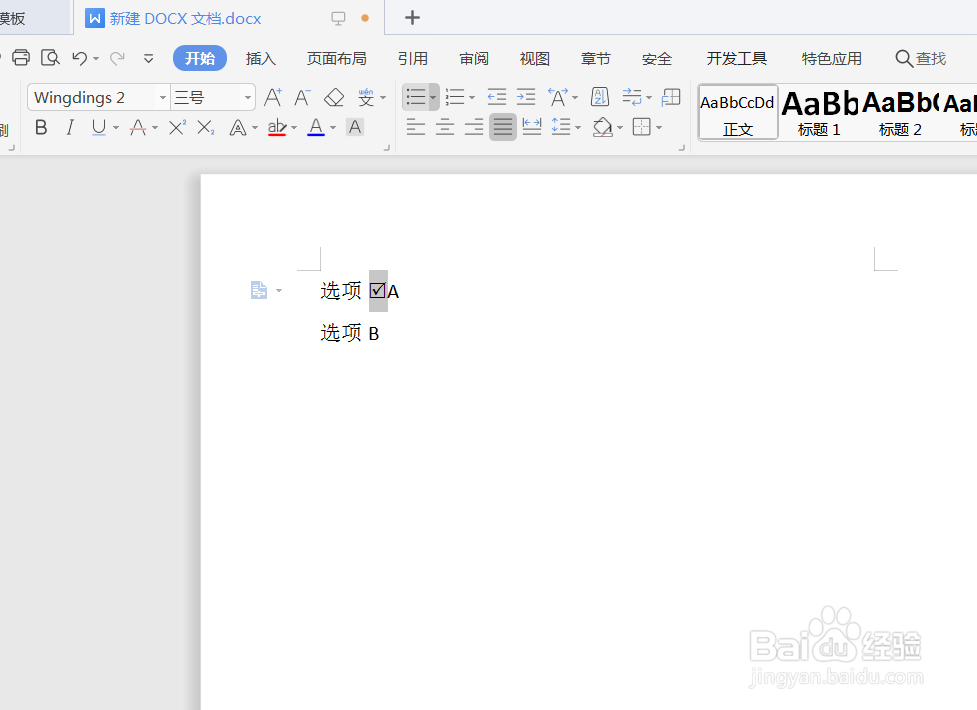977x710 pixels.
Task: Open highlight color dropdown arrow
Action: 294,128
